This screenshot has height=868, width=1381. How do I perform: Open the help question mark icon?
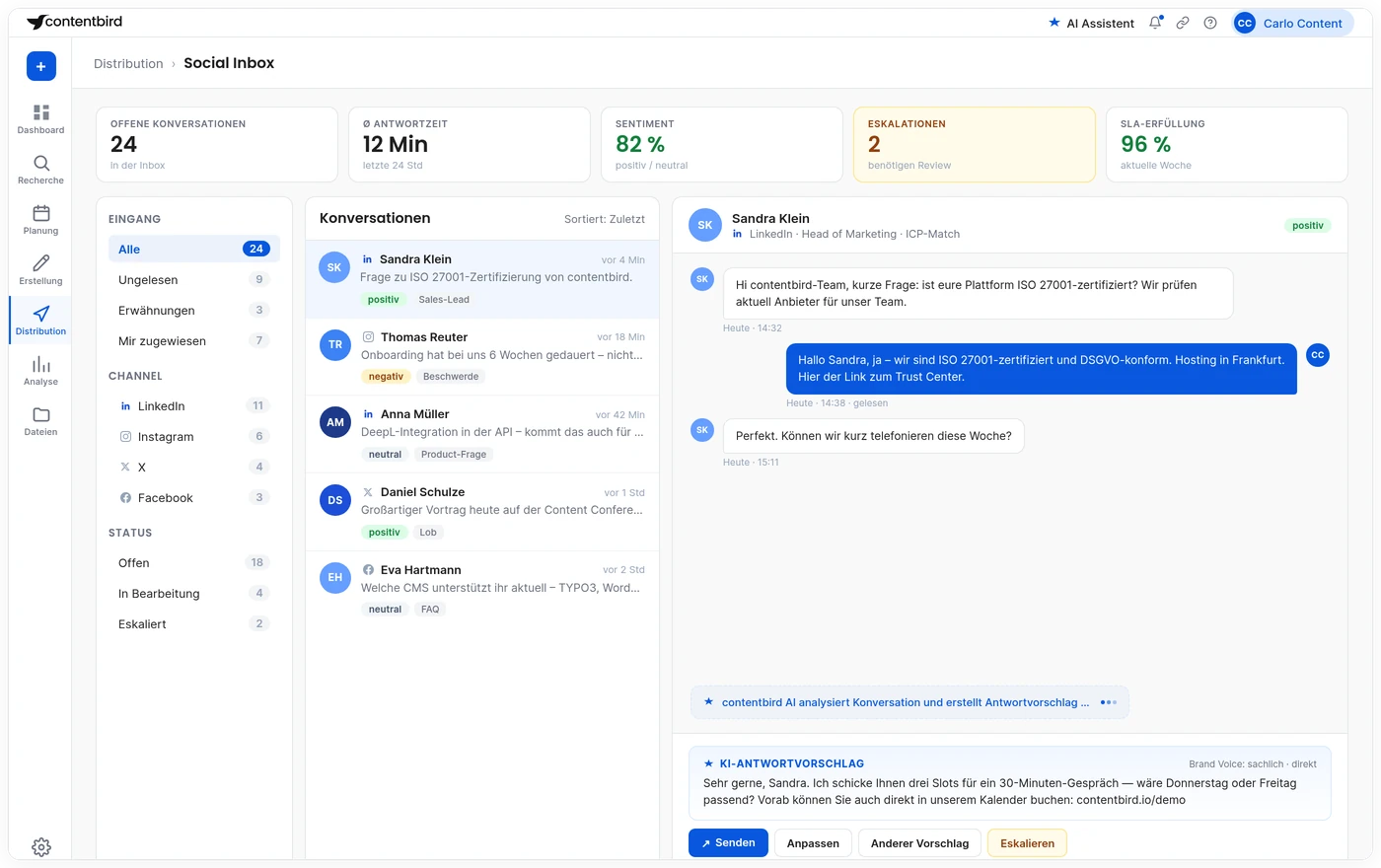1210,23
